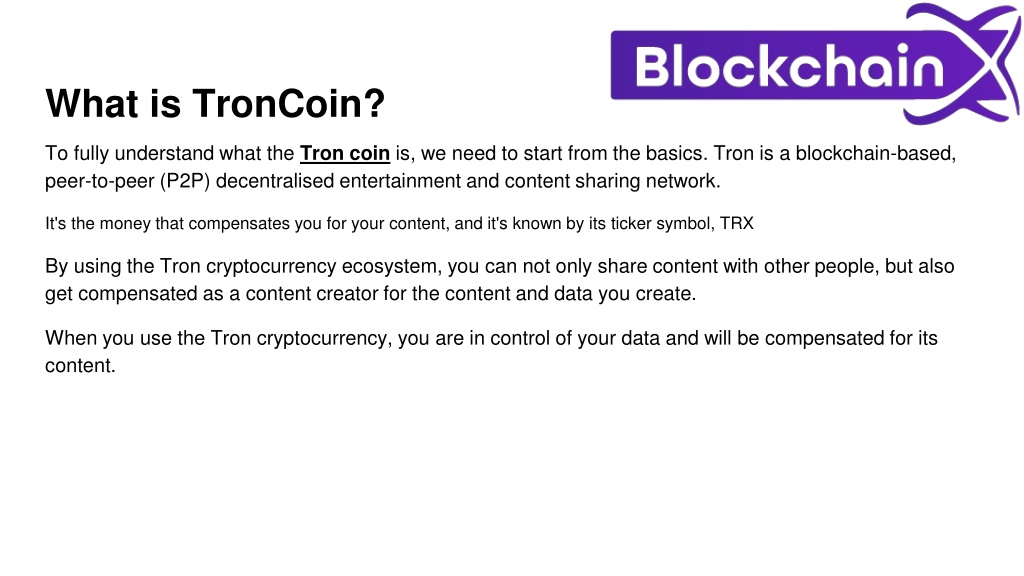The image size is (1024, 576).
Task: Click the TRX ticker symbol text
Action: coord(737,223)
